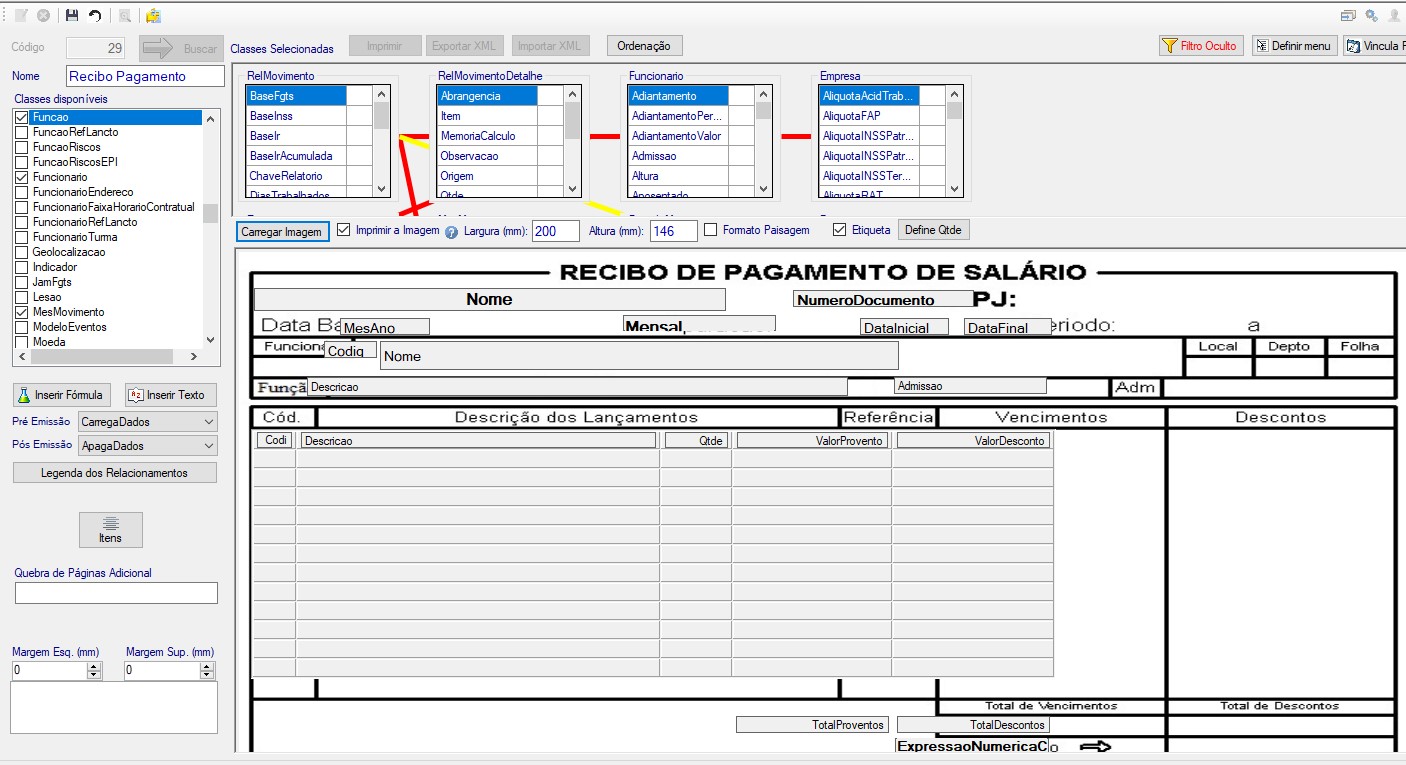This screenshot has height=765, width=1406.
Task: Click the Ordenação button
Action: (x=645, y=46)
